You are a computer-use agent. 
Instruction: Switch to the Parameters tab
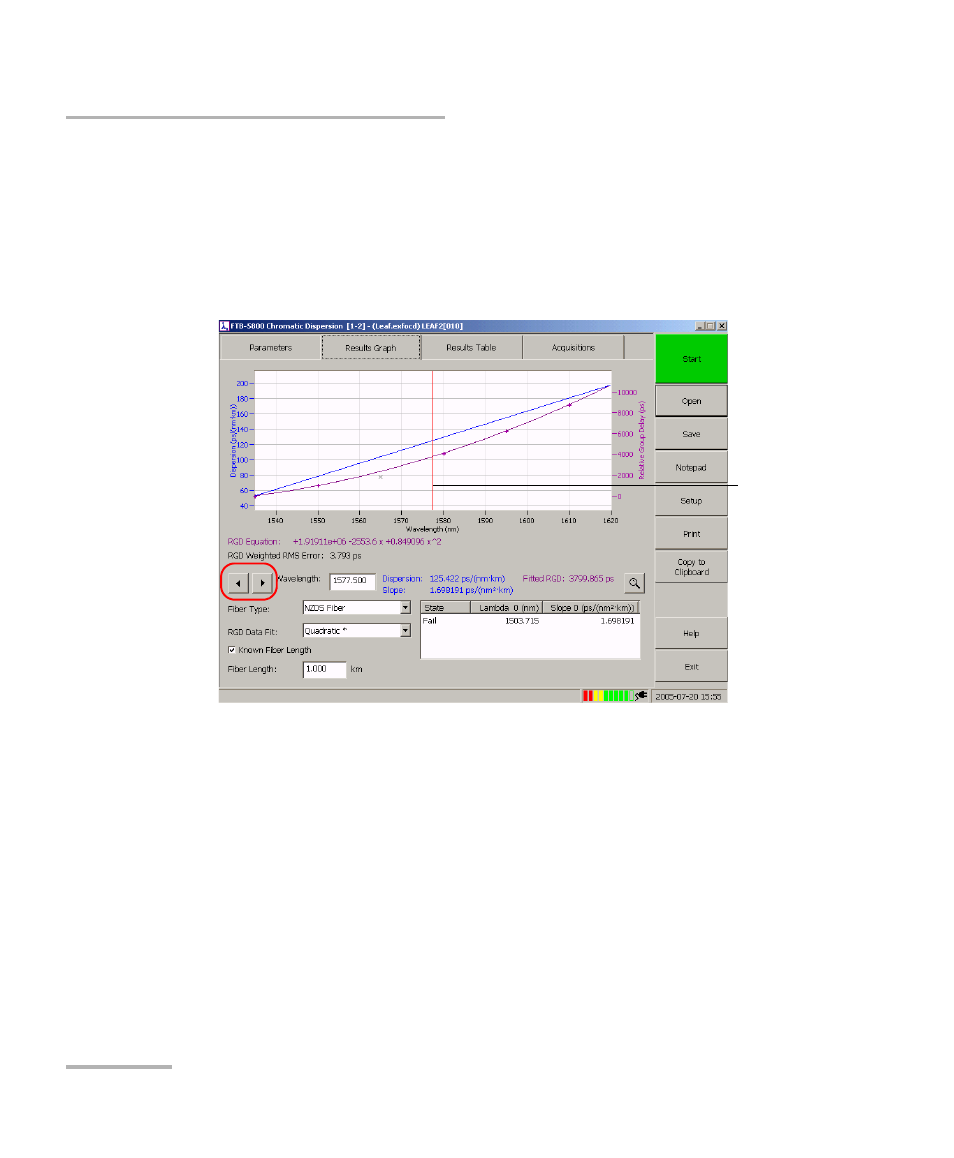point(270,348)
